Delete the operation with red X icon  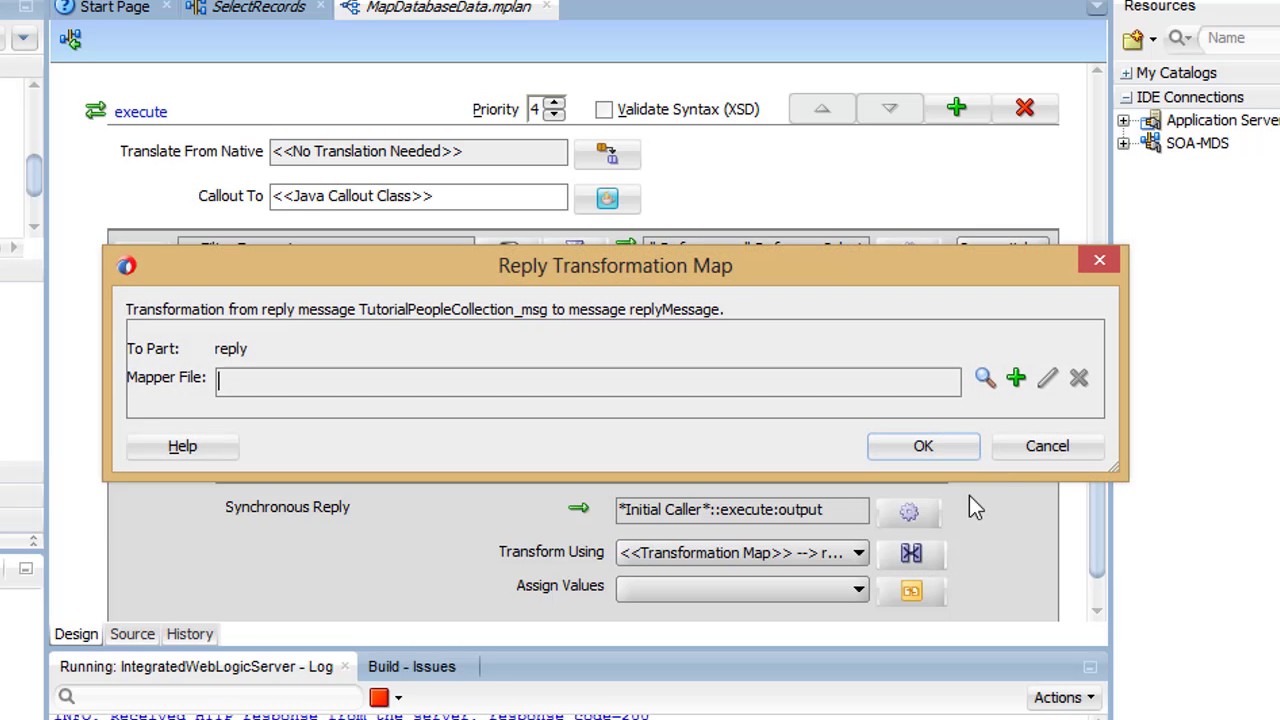(x=1024, y=108)
